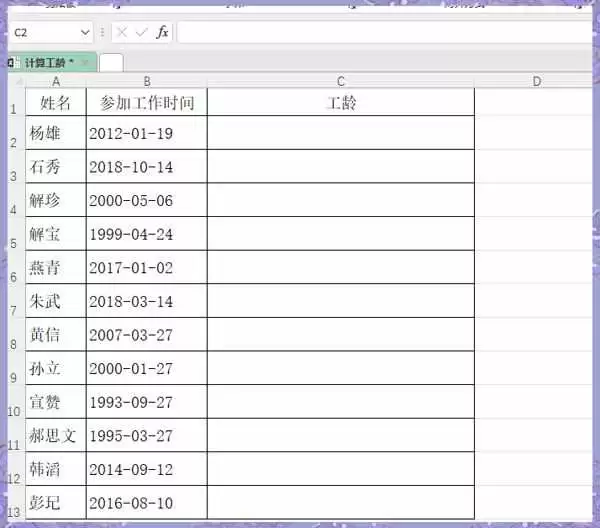This screenshot has height=528, width=600.
Task: Click the 工龄 header cell
Action: (341, 102)
